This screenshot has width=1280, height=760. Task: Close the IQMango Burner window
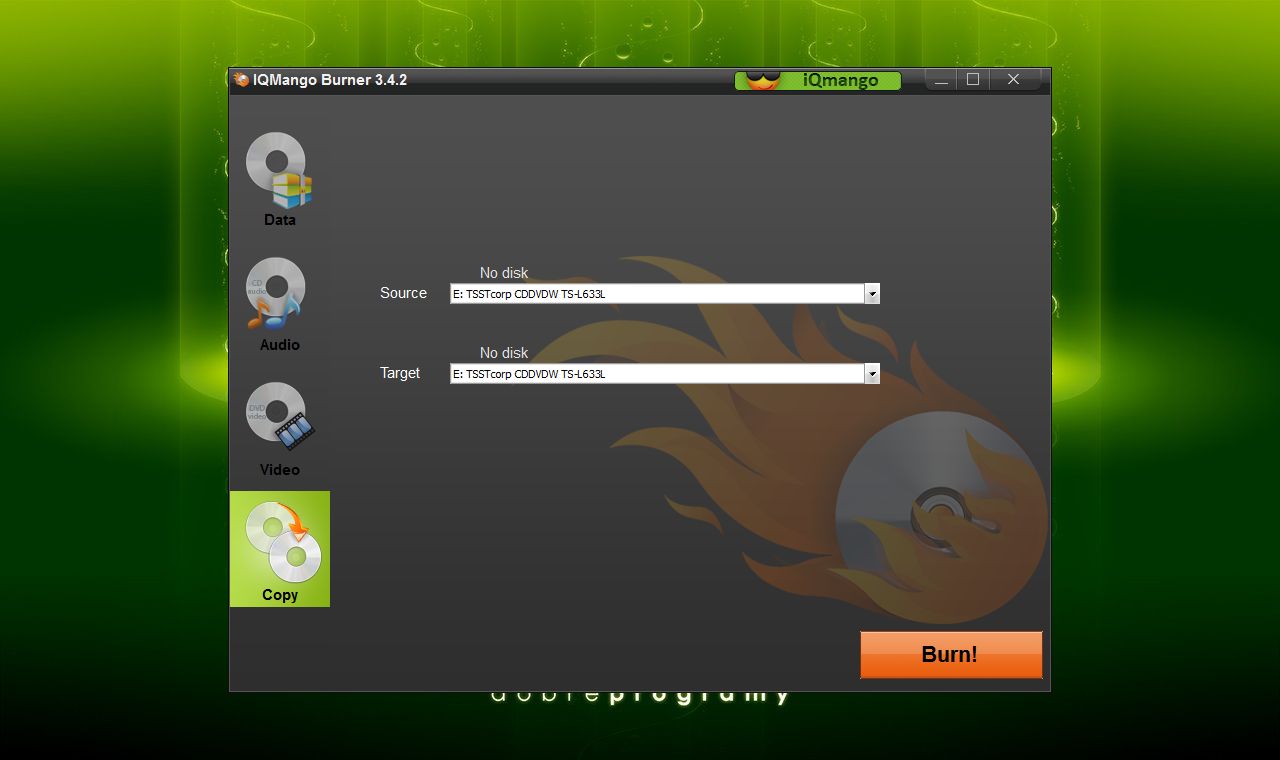tap(1014, 80)
